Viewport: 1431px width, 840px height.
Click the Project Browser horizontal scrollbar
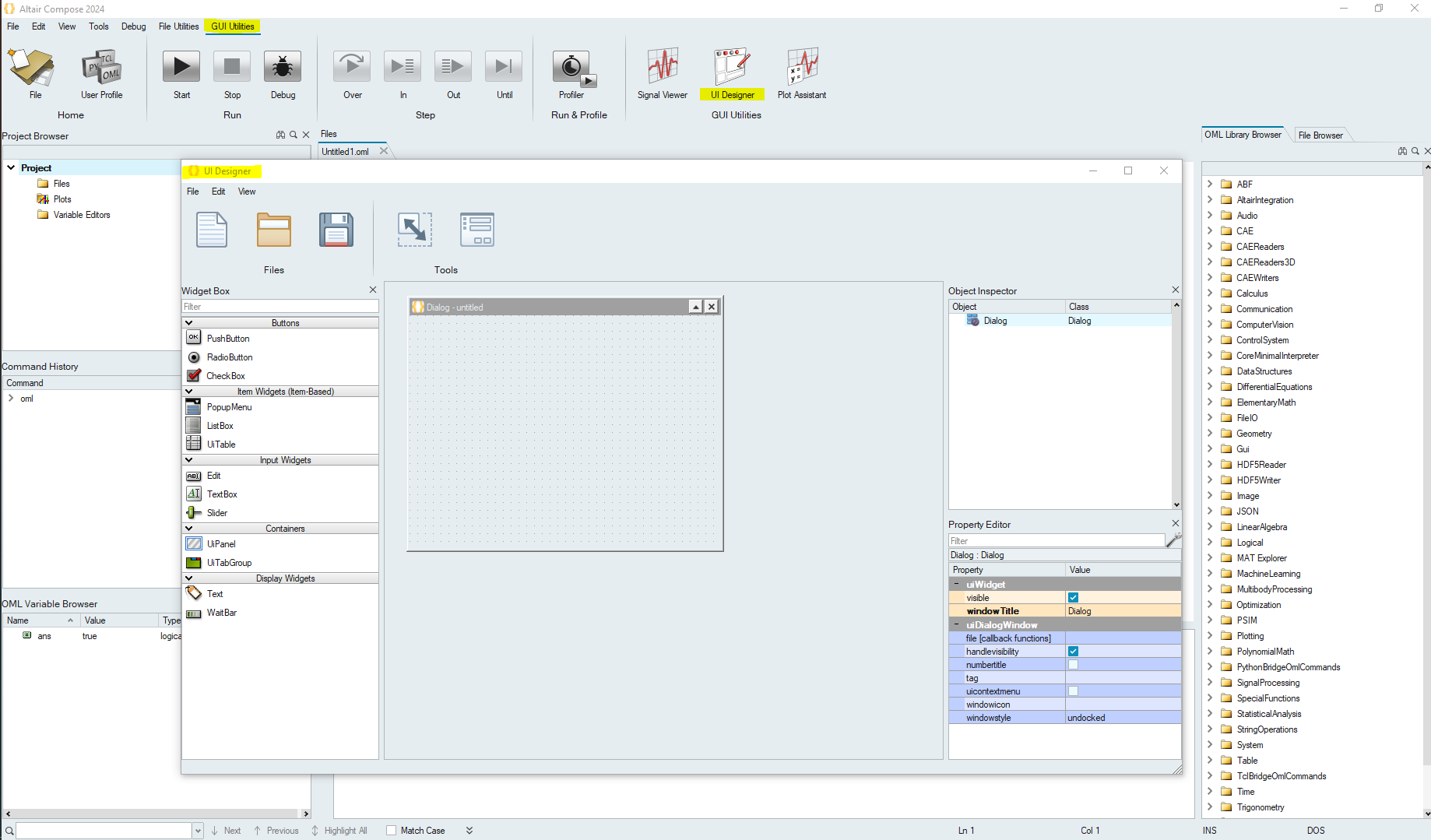coord(156,814)
